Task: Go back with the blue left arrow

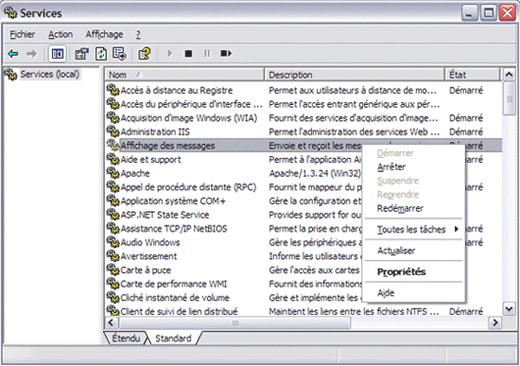Action: [x=13, y=53]
